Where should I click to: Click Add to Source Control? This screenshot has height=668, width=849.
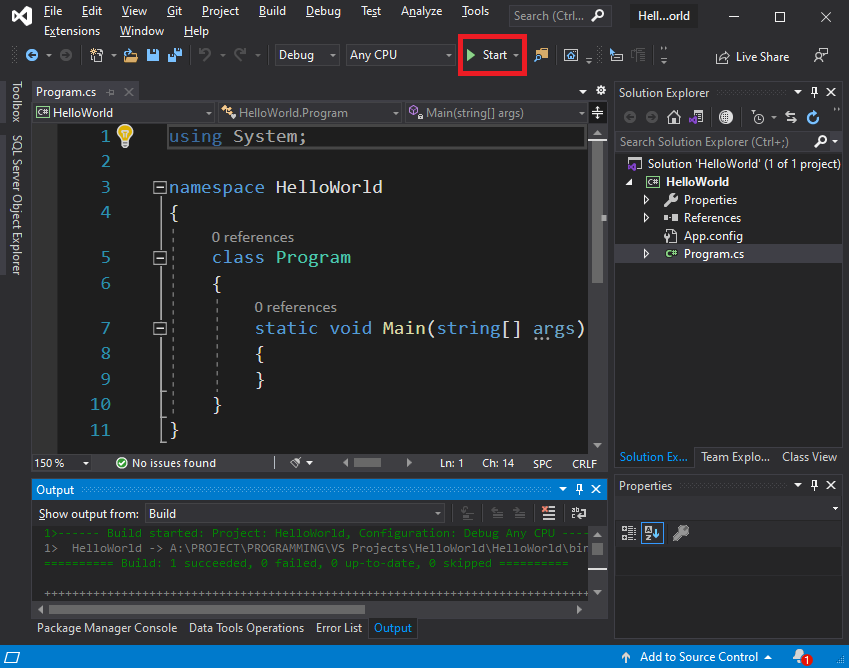[697, 657]
